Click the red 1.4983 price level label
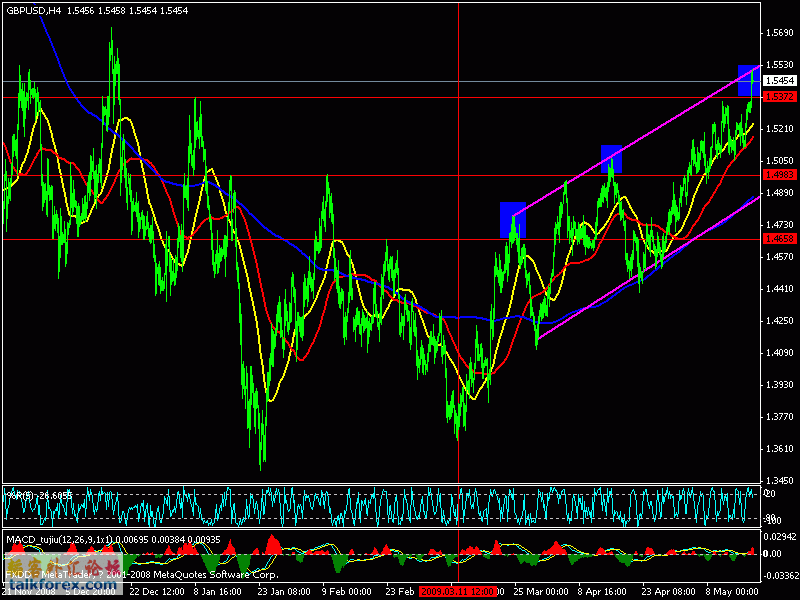800x600 pixels. 780,175
